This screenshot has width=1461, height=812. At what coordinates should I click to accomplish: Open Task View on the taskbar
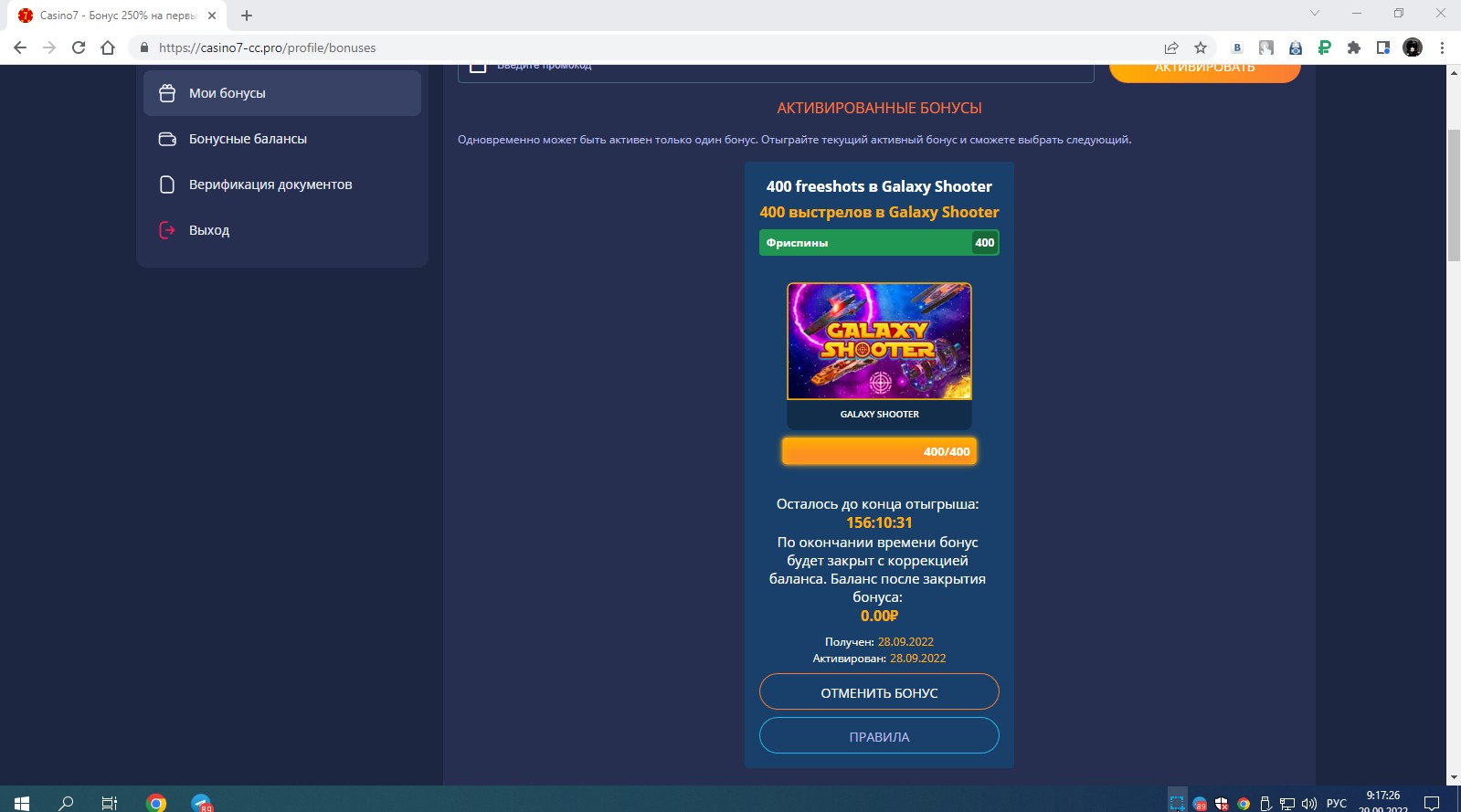point(110,803)
